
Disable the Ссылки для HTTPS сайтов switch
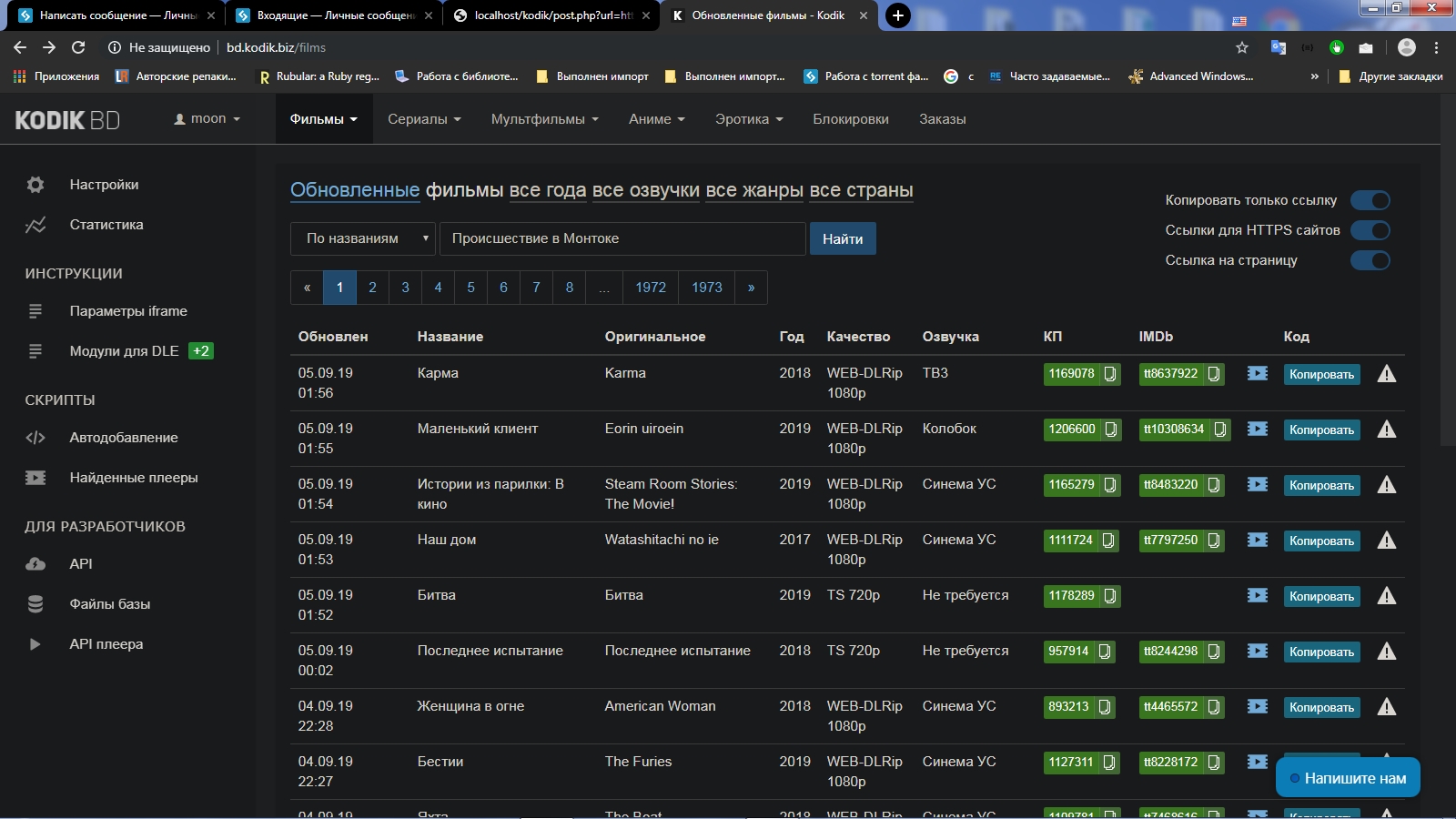click(x=1370, y=230)
